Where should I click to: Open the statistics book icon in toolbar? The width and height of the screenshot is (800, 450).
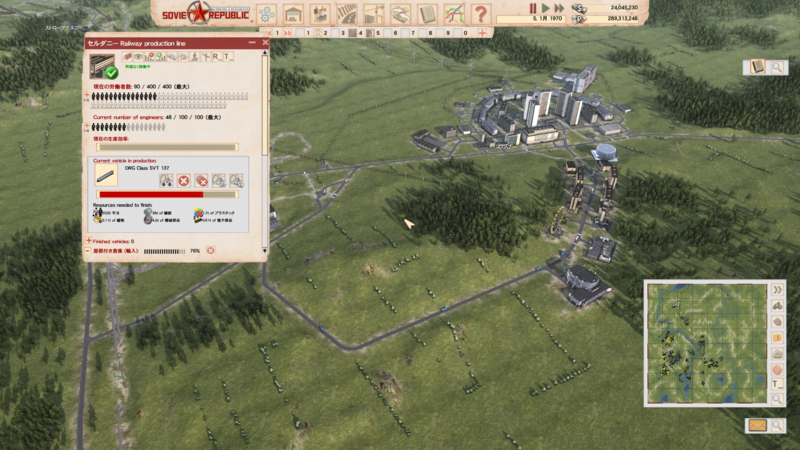pos(428,13)
